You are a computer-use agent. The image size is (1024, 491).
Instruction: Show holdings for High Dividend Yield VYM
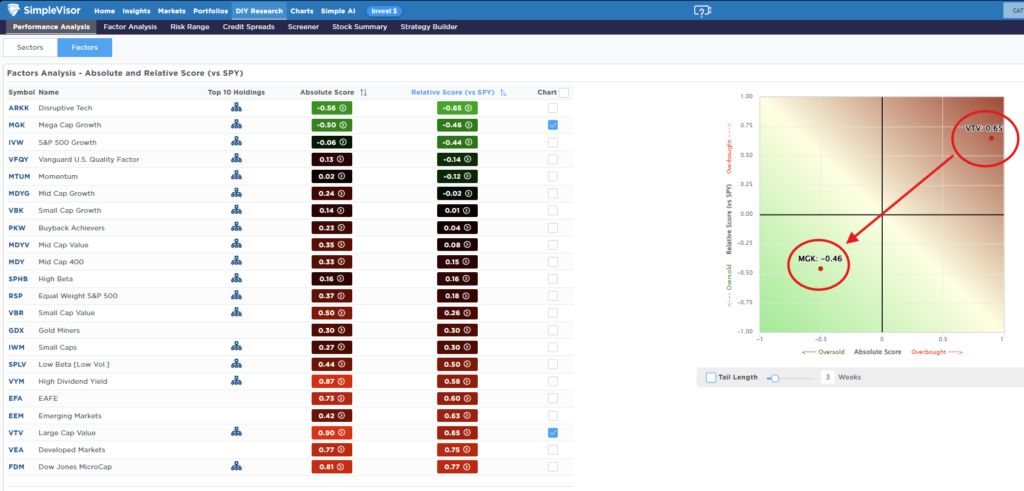point(237,381)
